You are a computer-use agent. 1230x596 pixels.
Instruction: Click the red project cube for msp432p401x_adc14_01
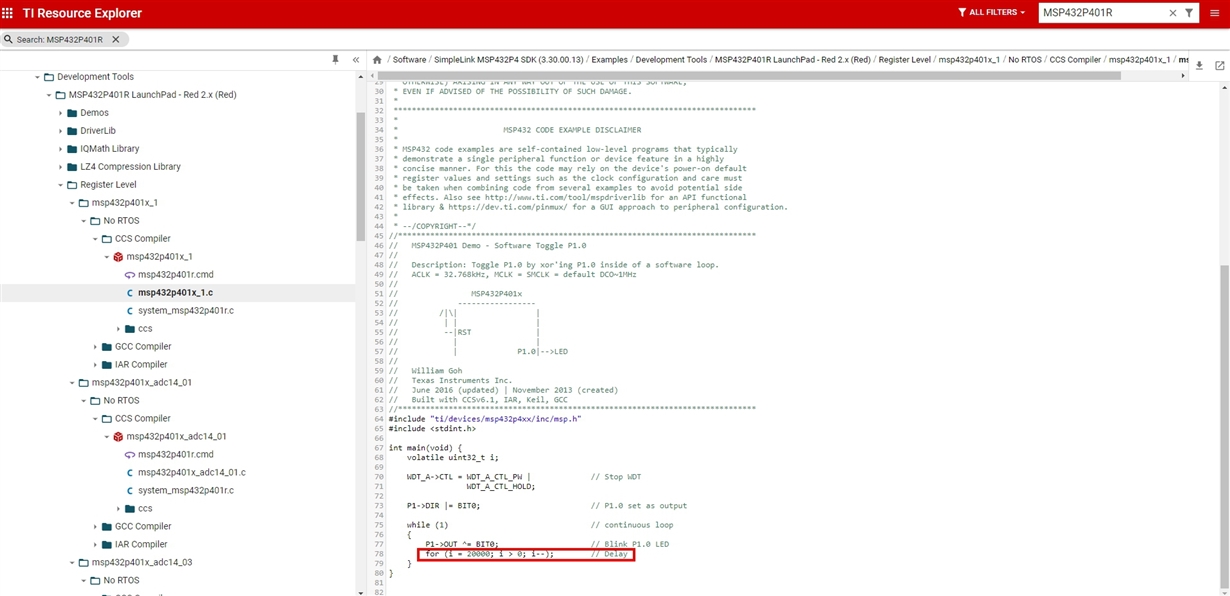coord(118,437)
